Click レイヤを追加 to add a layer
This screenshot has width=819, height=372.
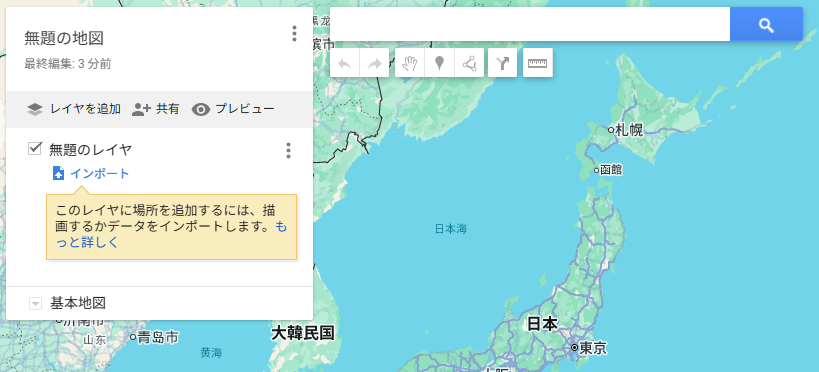pyautogui.click(x=74, y=109)
